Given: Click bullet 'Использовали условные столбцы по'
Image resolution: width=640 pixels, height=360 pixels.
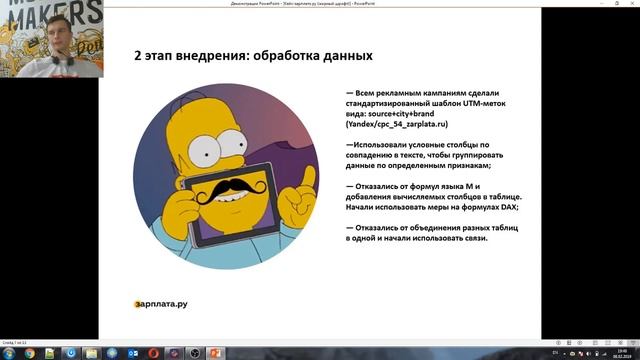Looking at the screenshot, I should (x=418, y=145).
